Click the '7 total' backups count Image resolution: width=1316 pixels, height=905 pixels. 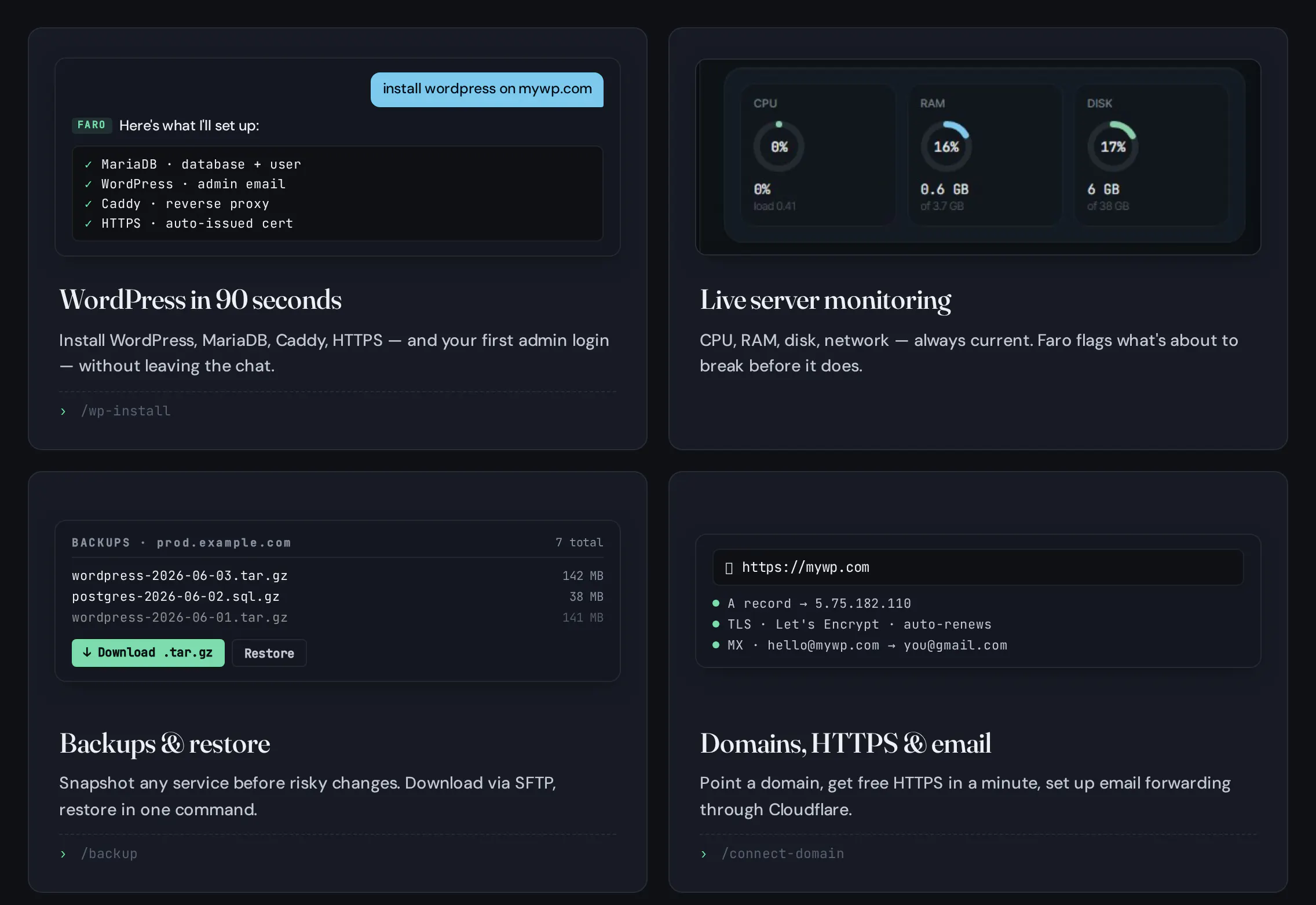pyautogui.click(x=579, y=542)
